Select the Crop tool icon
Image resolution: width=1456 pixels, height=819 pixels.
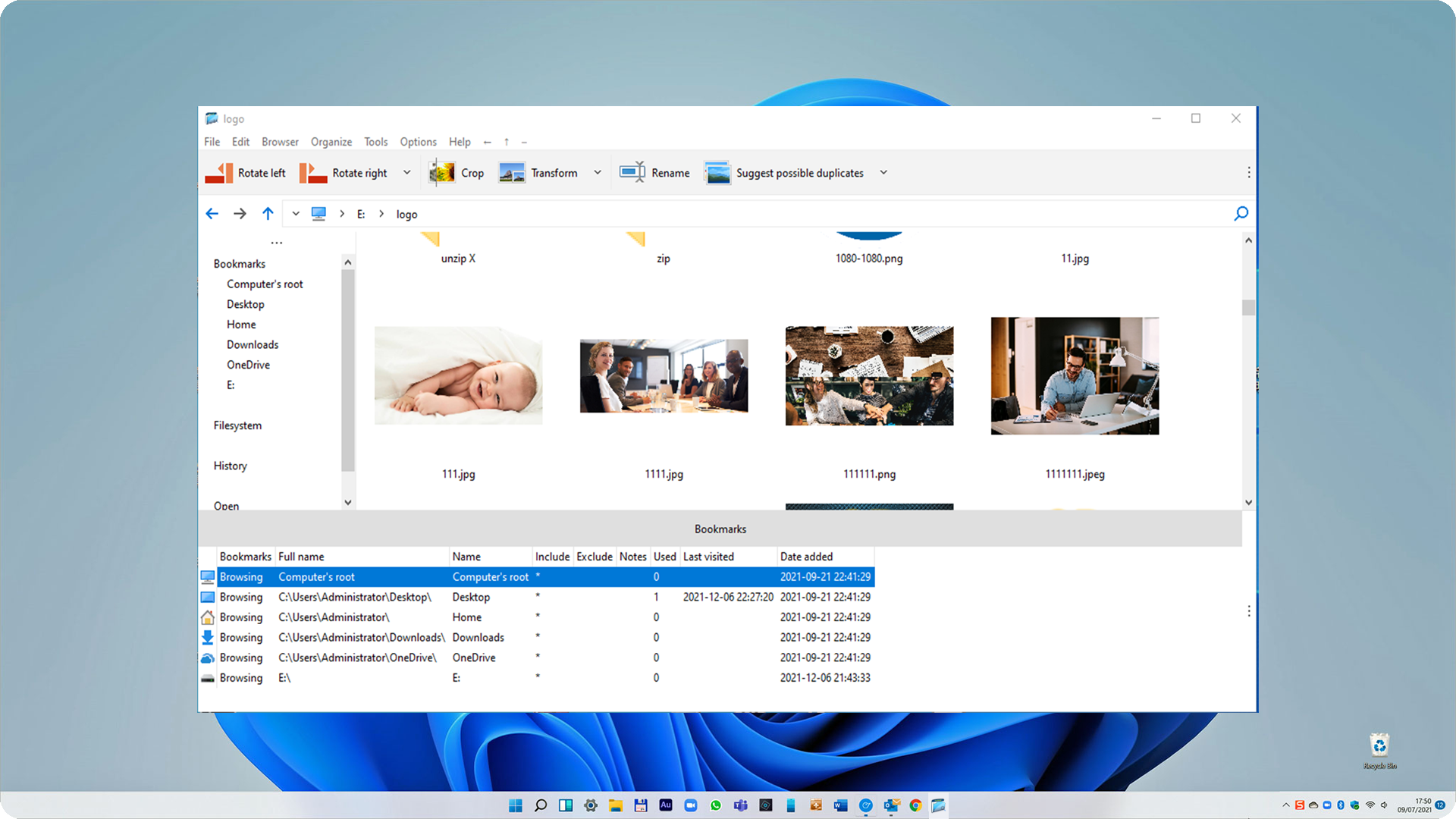click(442, 173)
